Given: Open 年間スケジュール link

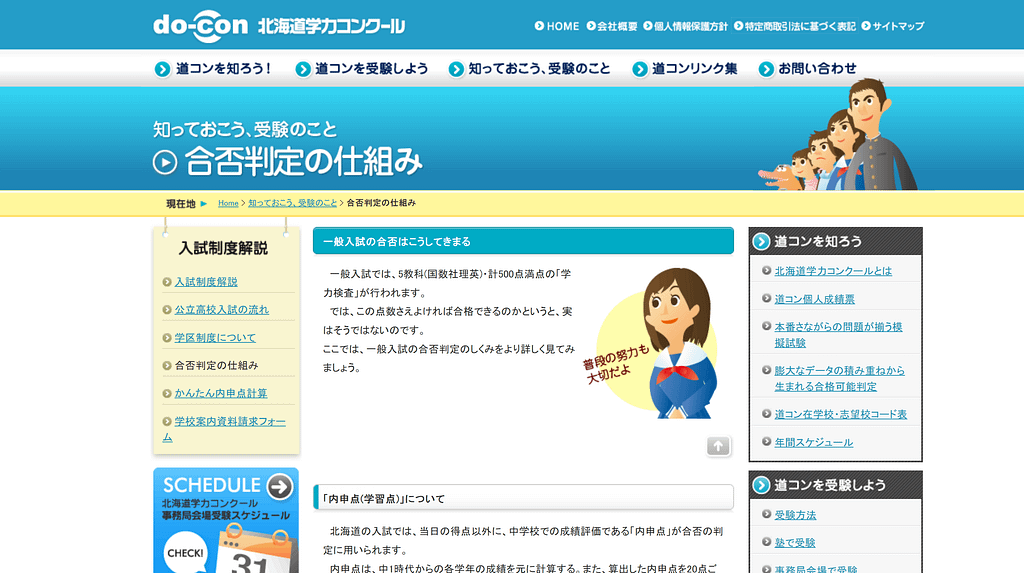Looking at the screenshot, I should click(814, 442).
